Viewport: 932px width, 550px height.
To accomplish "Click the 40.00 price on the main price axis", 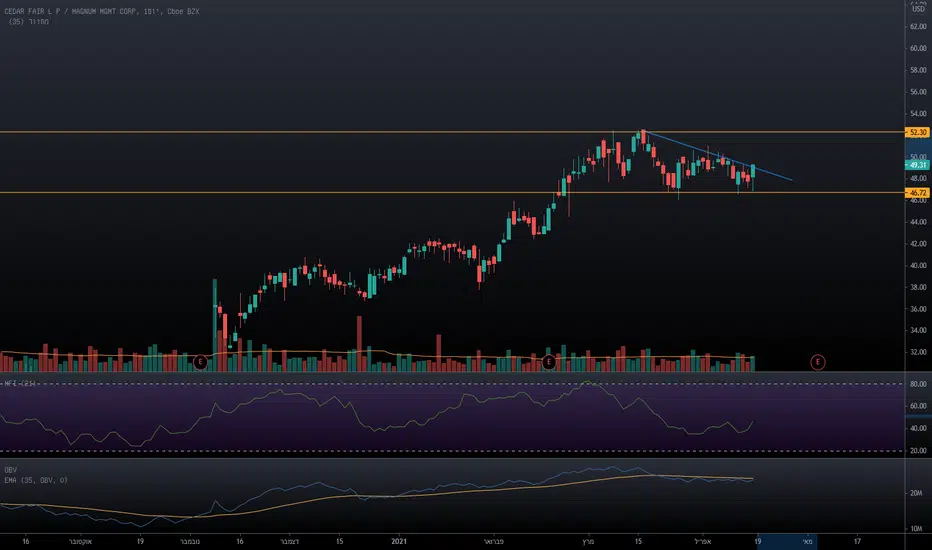I will click(x=918, y=265).
